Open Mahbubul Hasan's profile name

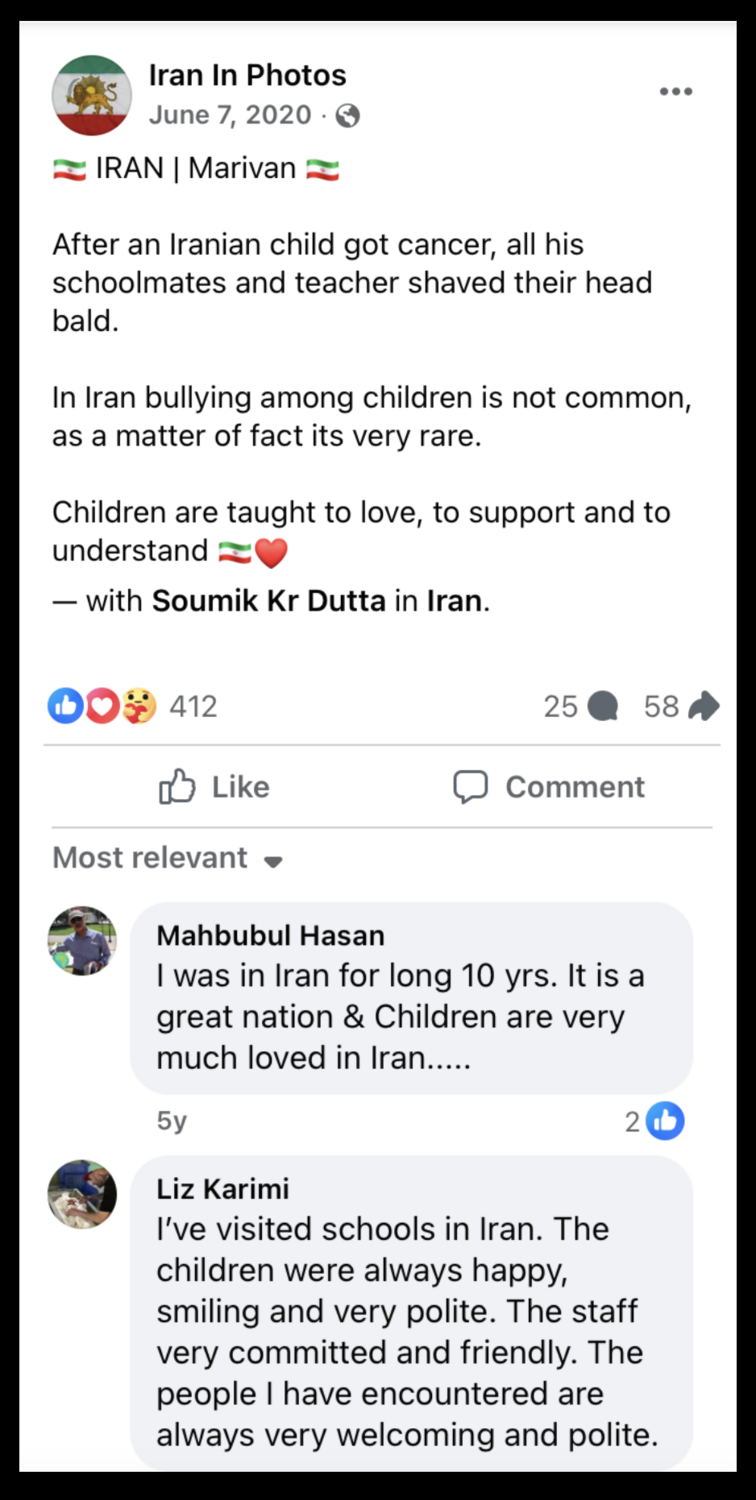270,935
